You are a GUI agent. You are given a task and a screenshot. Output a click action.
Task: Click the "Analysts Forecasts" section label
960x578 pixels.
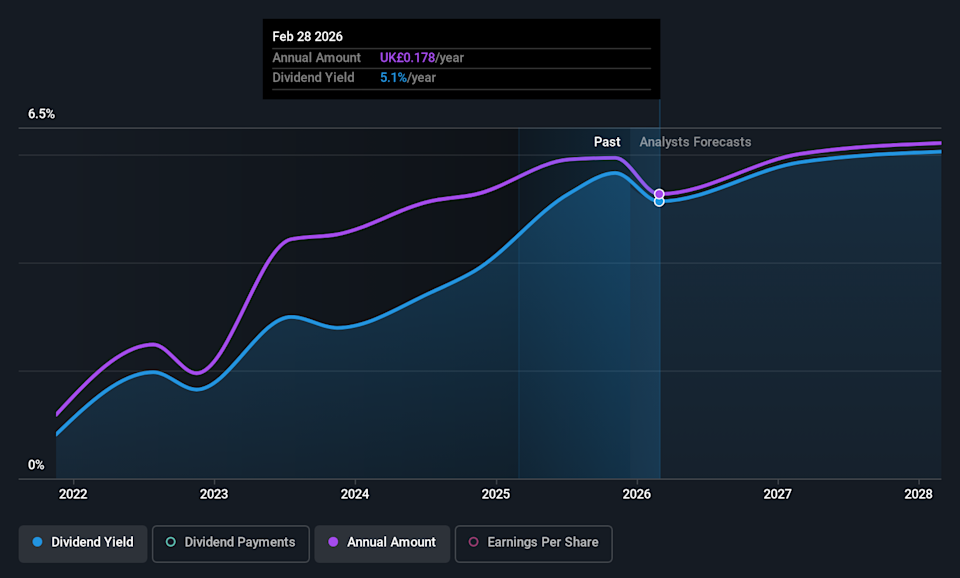tap(695, 142)
